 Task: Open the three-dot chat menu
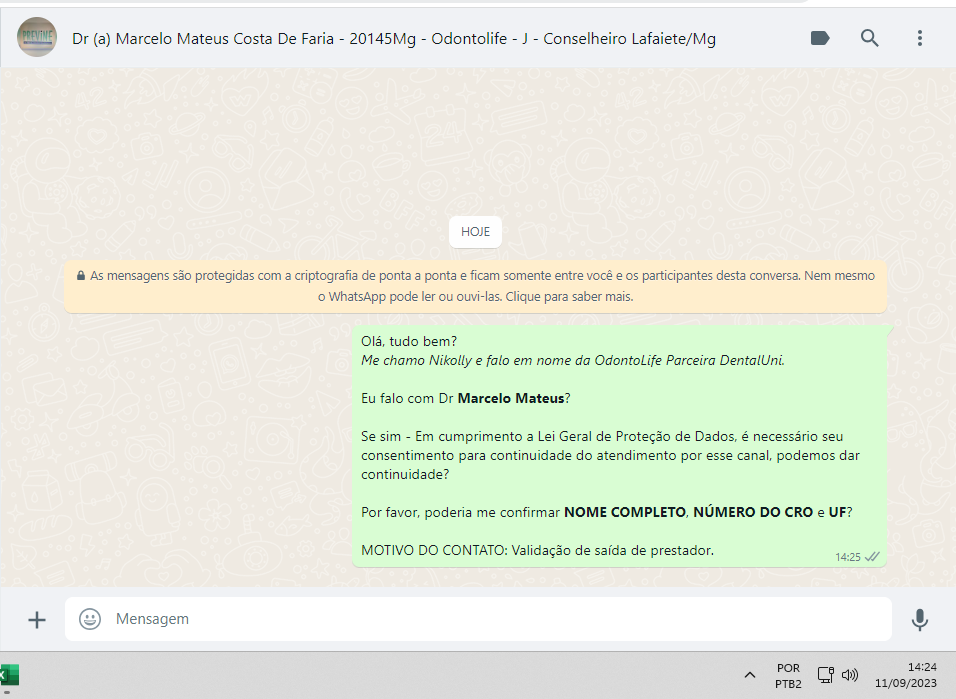(x=919, y=38)
